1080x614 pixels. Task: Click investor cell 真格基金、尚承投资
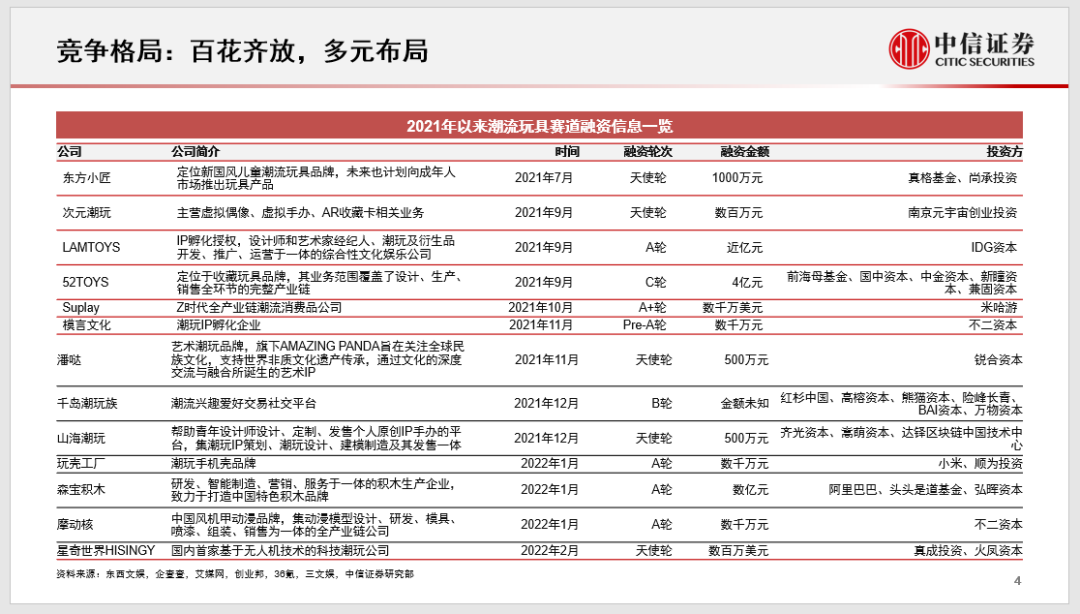962,178
